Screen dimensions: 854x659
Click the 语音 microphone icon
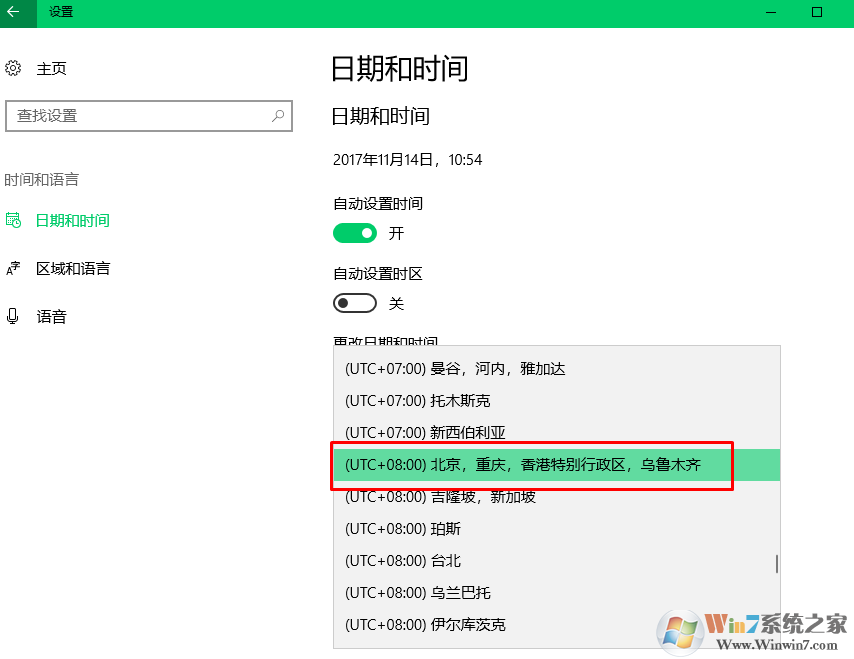tap(13, 316)
